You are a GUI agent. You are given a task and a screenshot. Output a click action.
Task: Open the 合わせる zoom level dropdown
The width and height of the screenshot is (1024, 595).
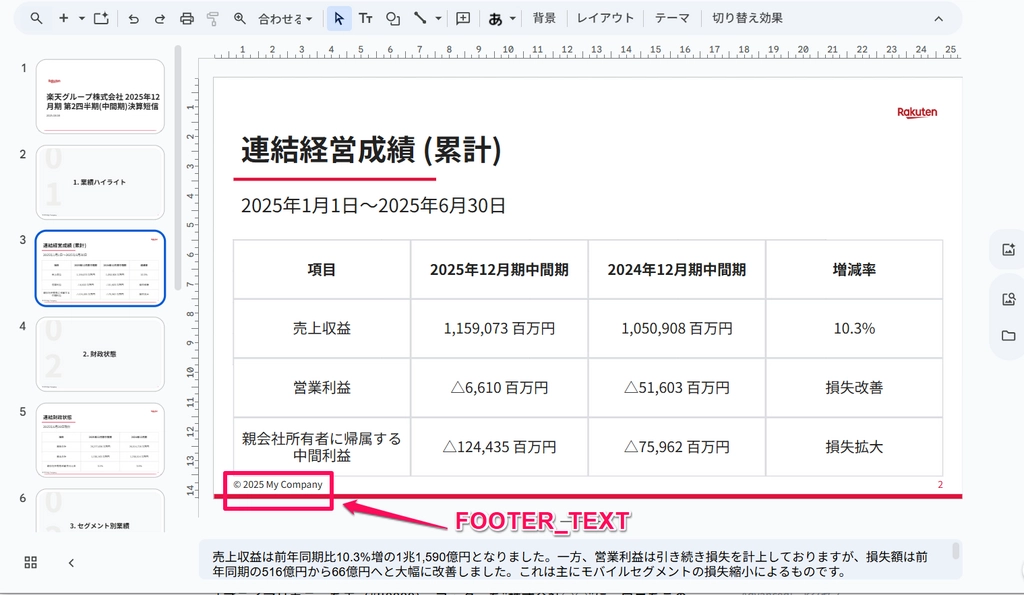285,18
